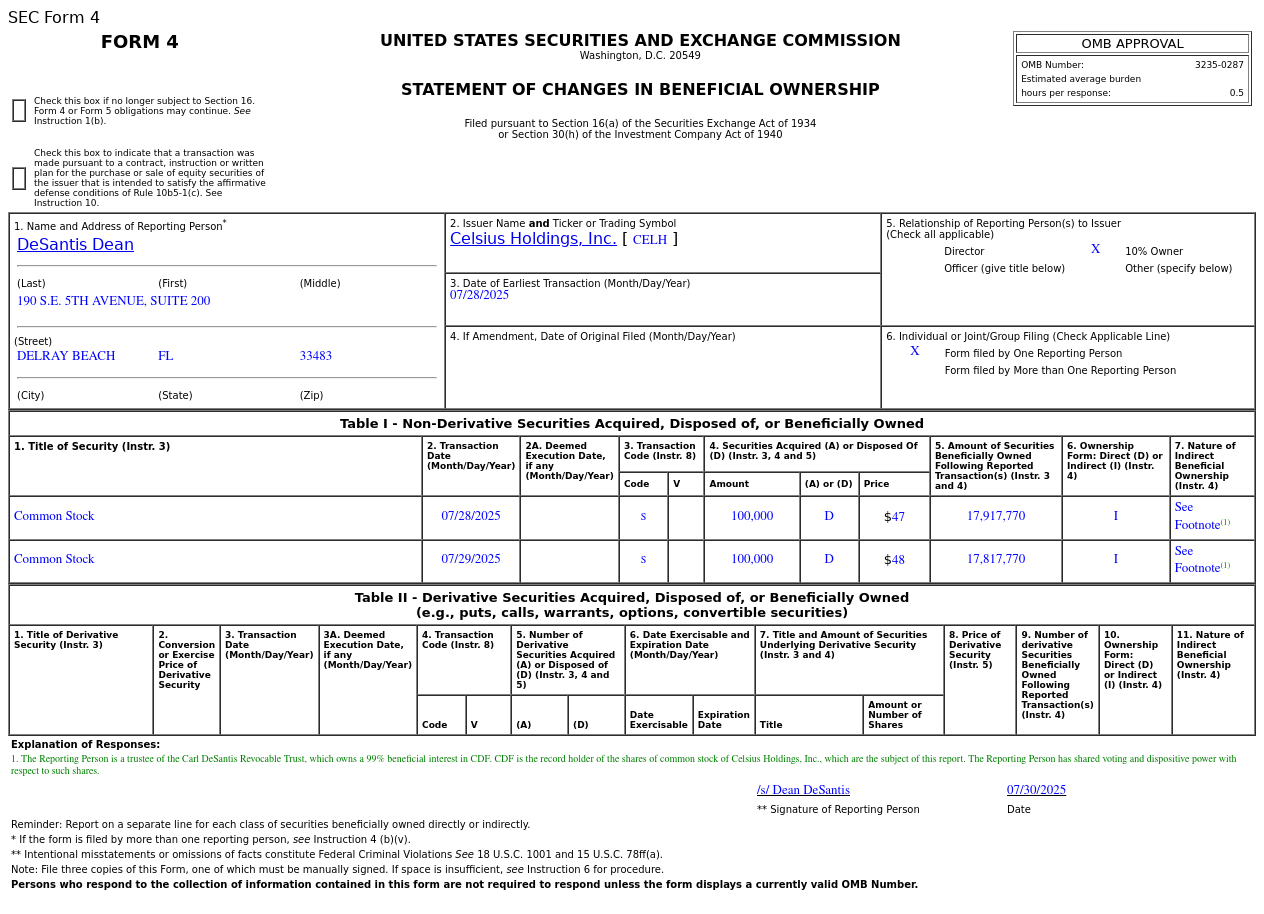Click the /s/ Dean DeSantis signature link
This screenshot has height=914, width=1264.
click(803, 790)
